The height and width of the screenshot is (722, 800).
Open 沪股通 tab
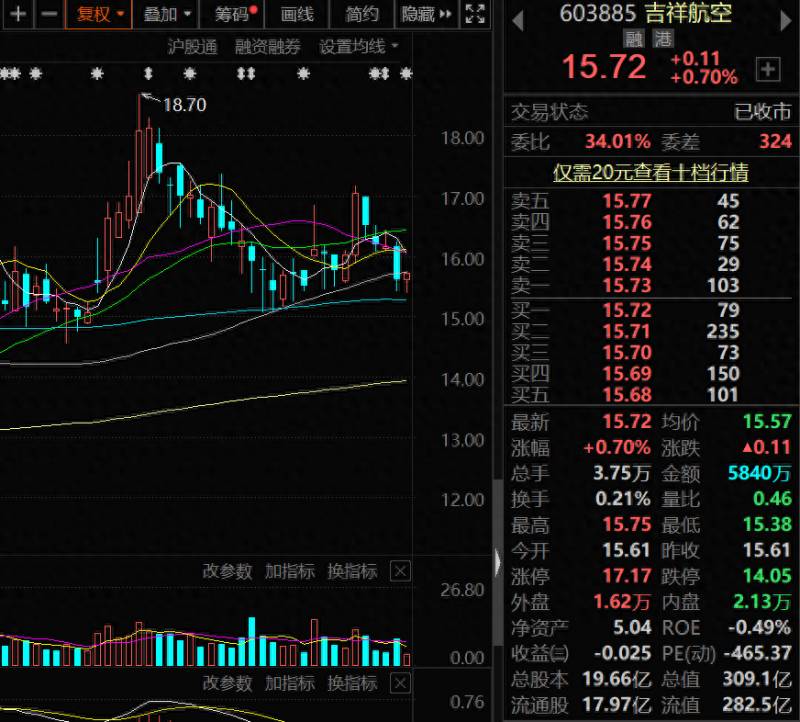click(x=192, y=46)
